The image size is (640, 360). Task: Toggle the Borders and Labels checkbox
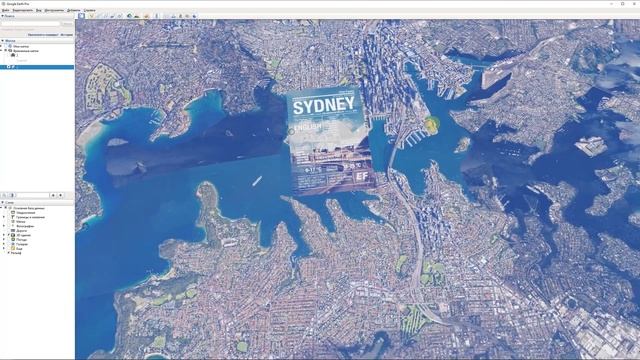tap(9, 217)
